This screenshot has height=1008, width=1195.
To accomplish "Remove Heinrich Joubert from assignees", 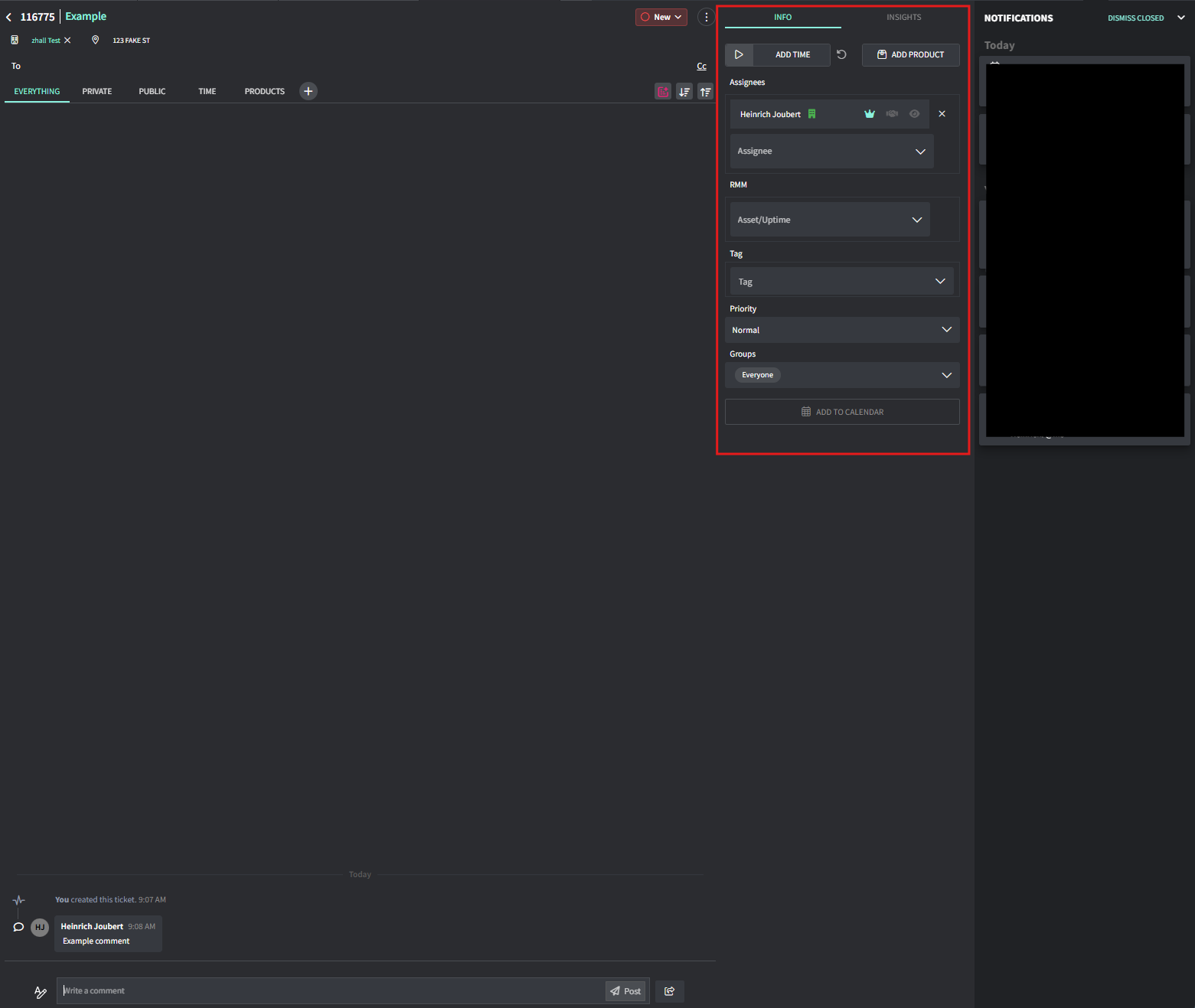I will coord(942,114).
